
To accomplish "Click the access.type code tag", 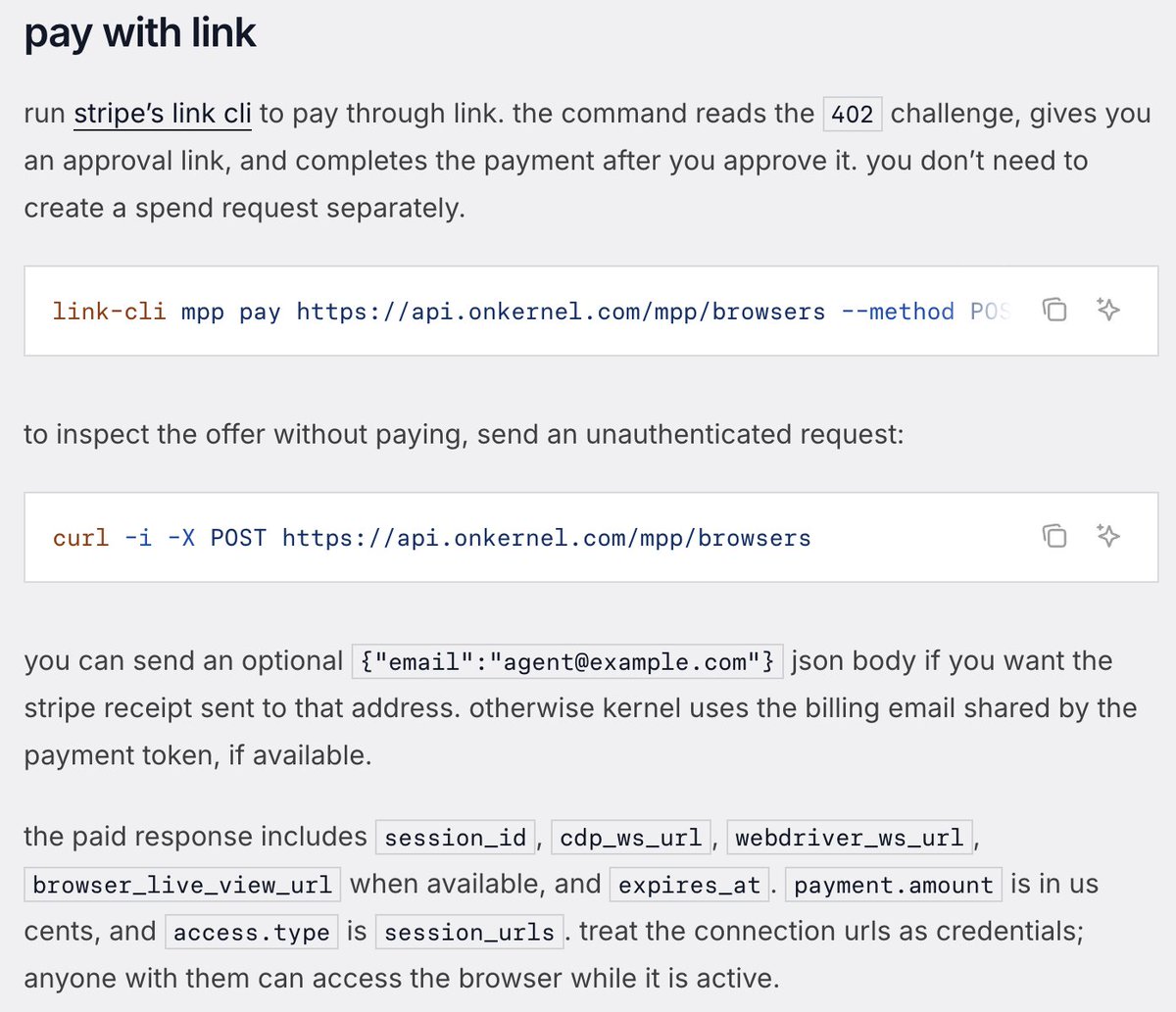I will point(252,932).
